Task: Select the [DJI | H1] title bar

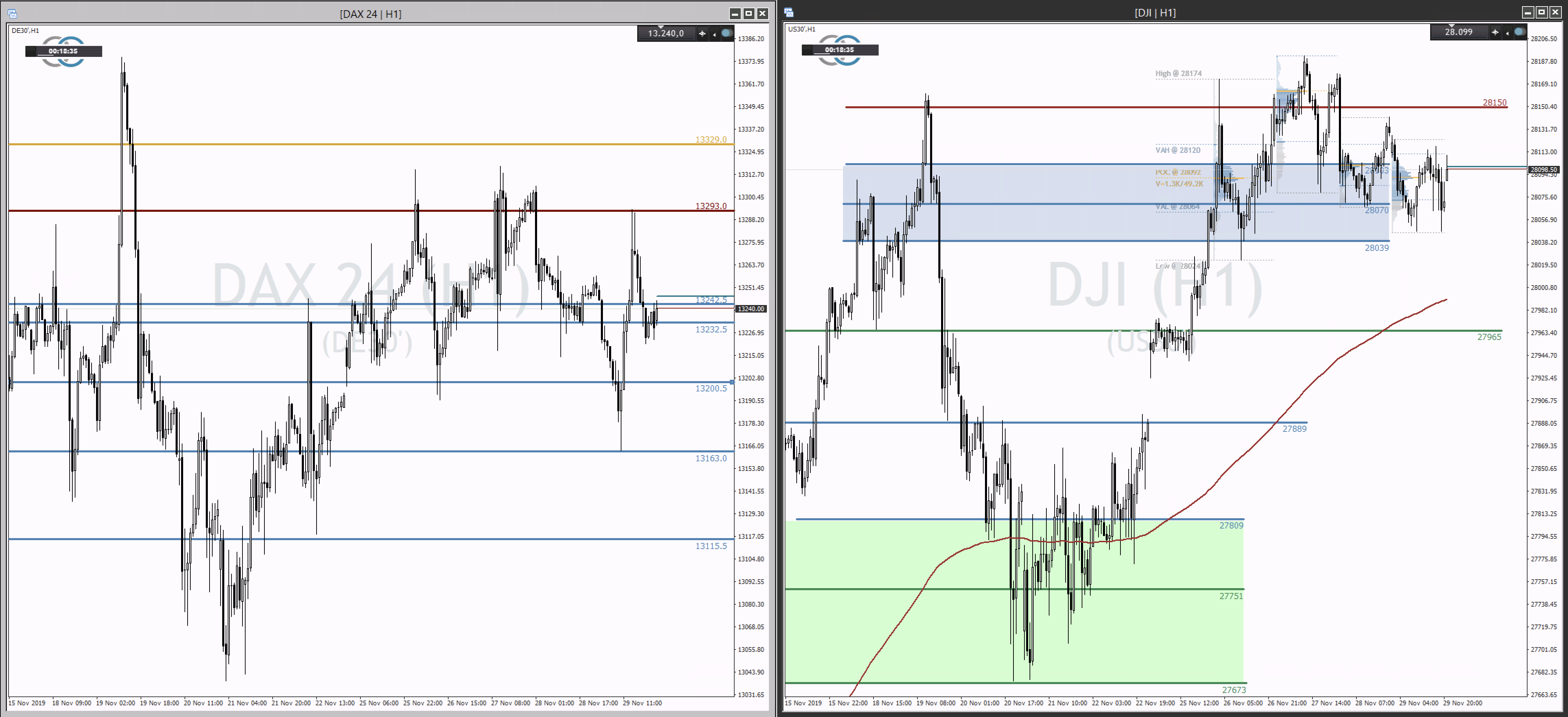Action: pyautogui.click(x=1155, y=13)
